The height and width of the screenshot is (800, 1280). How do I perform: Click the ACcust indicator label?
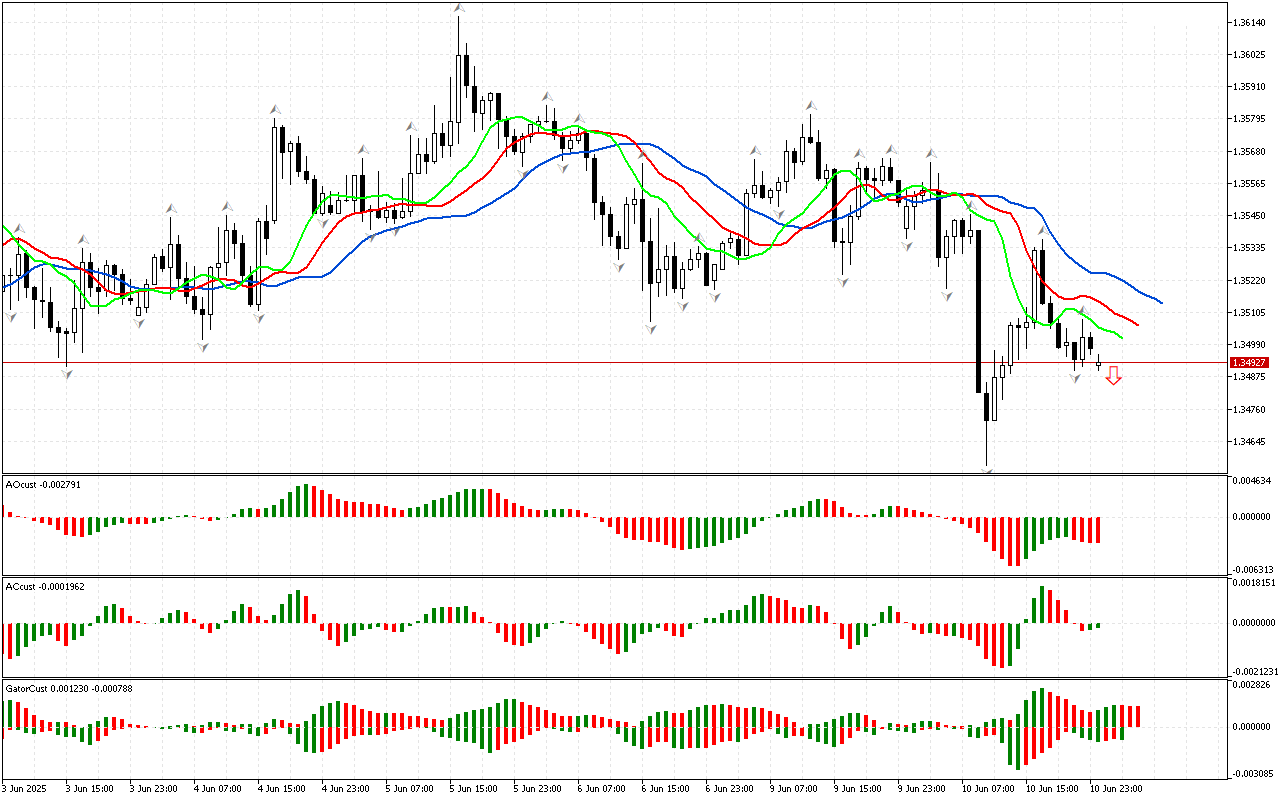(44, 586)
